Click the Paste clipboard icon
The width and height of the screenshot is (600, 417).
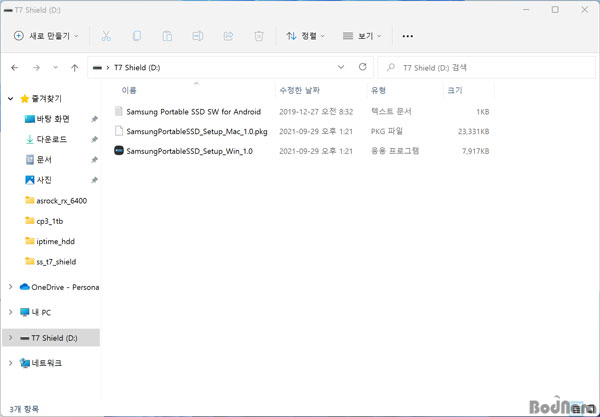[x=167, y=36]
